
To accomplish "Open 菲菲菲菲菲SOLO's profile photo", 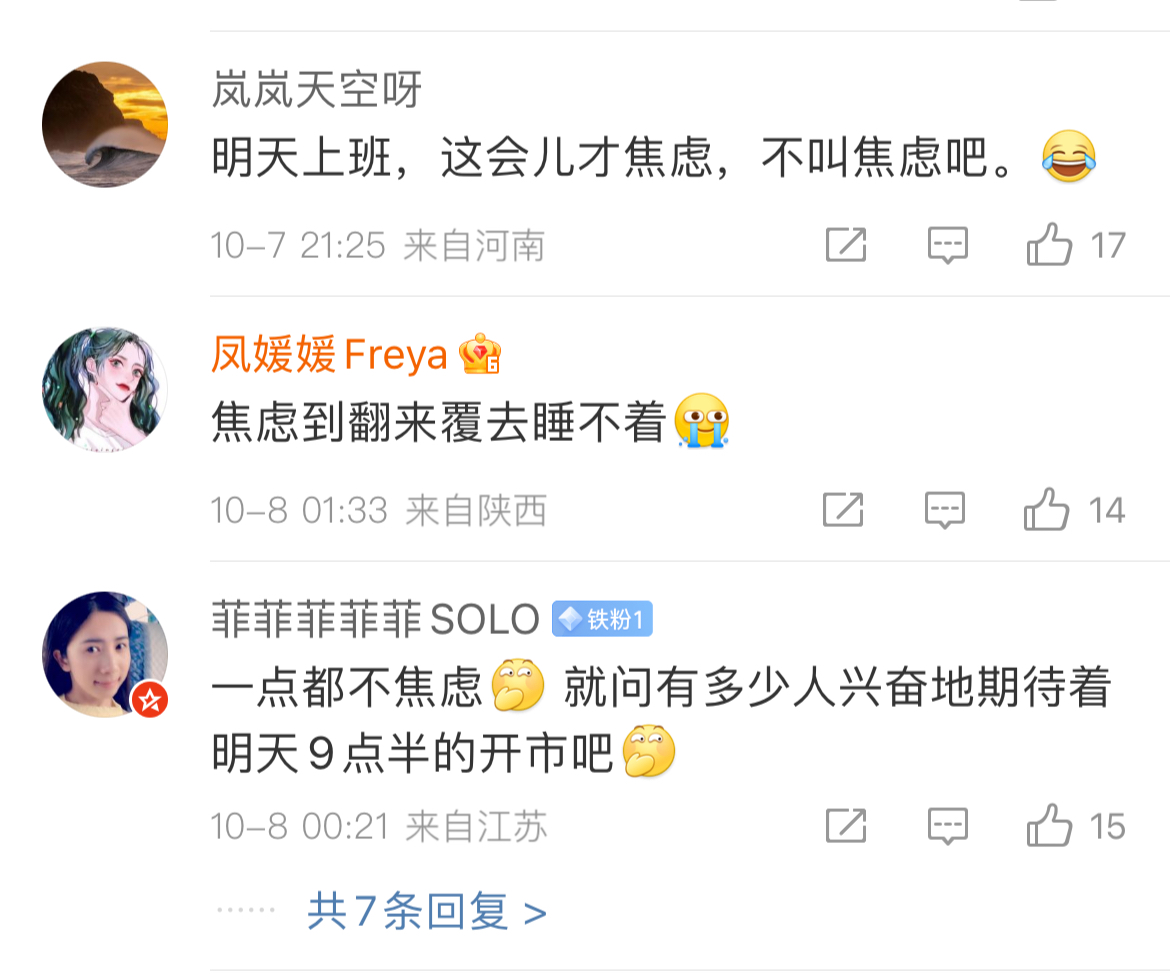I will click(105, 654).
